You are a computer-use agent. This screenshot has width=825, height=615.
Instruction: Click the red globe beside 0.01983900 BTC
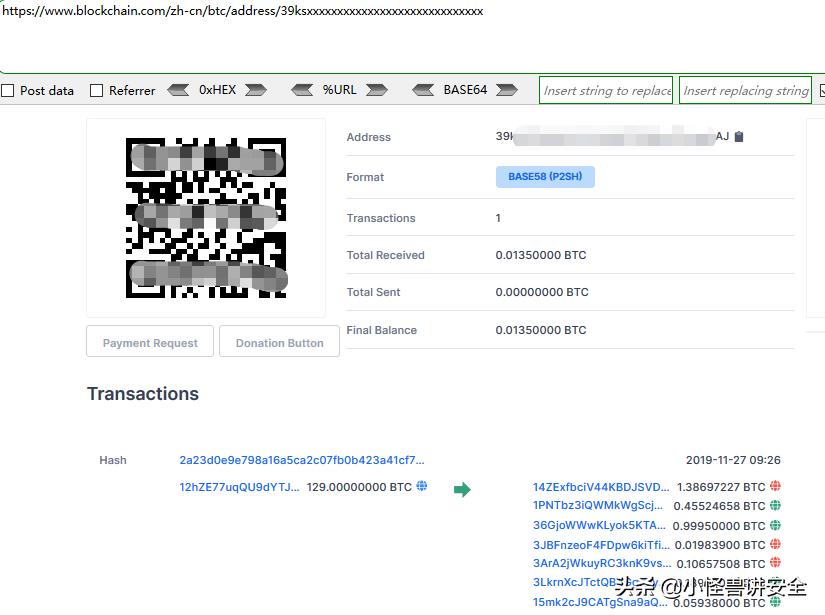[775, 545]
